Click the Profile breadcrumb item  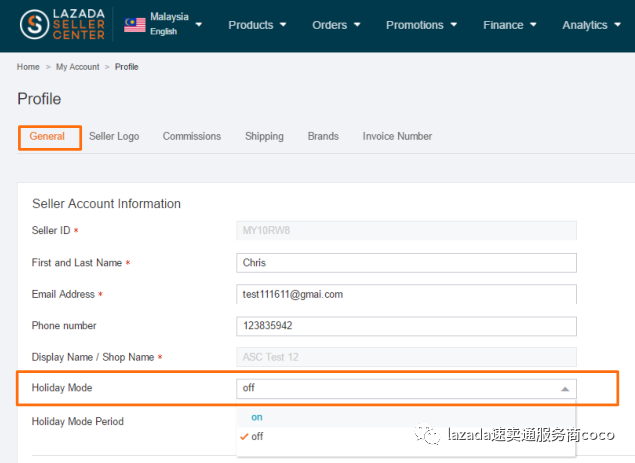126,67
